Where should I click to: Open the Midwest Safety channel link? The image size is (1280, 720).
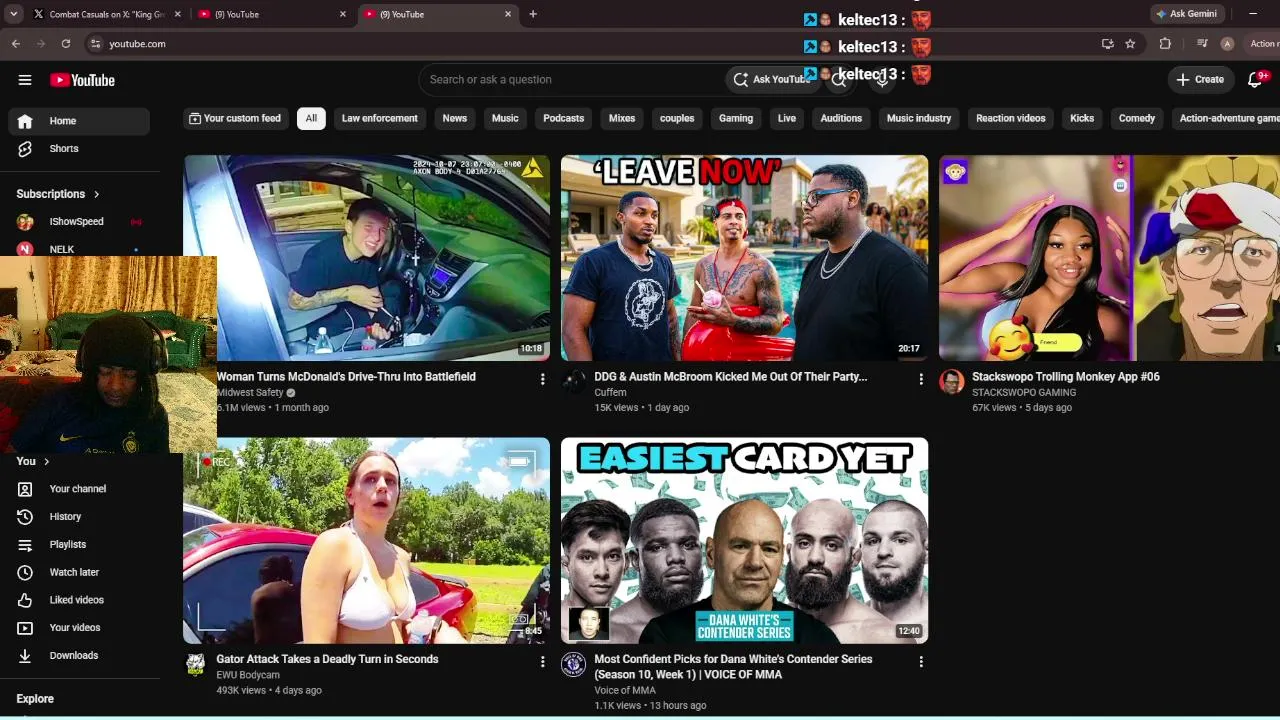[x=250, y=393]
